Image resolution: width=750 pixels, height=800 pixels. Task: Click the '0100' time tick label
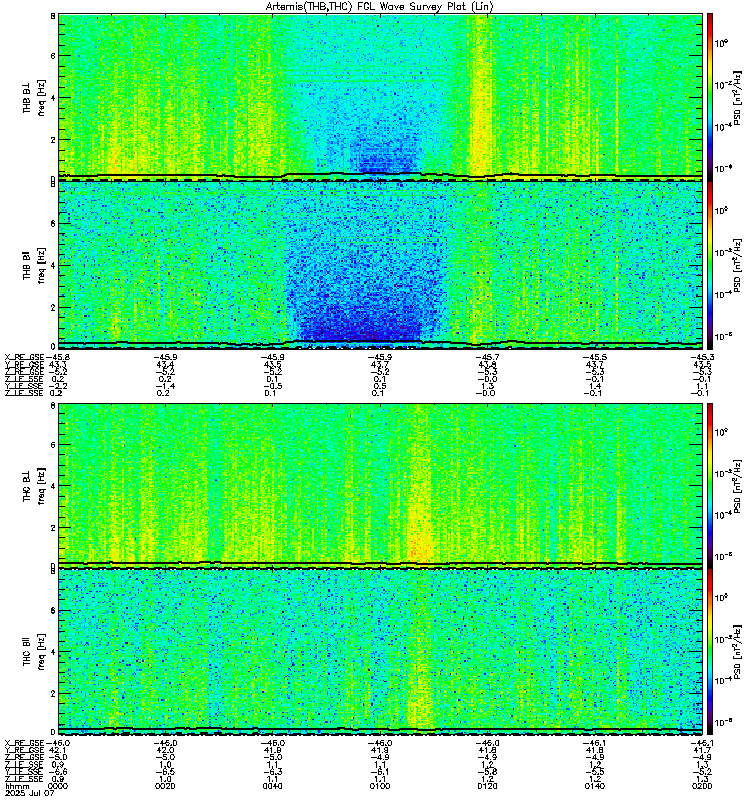(380, 786)
